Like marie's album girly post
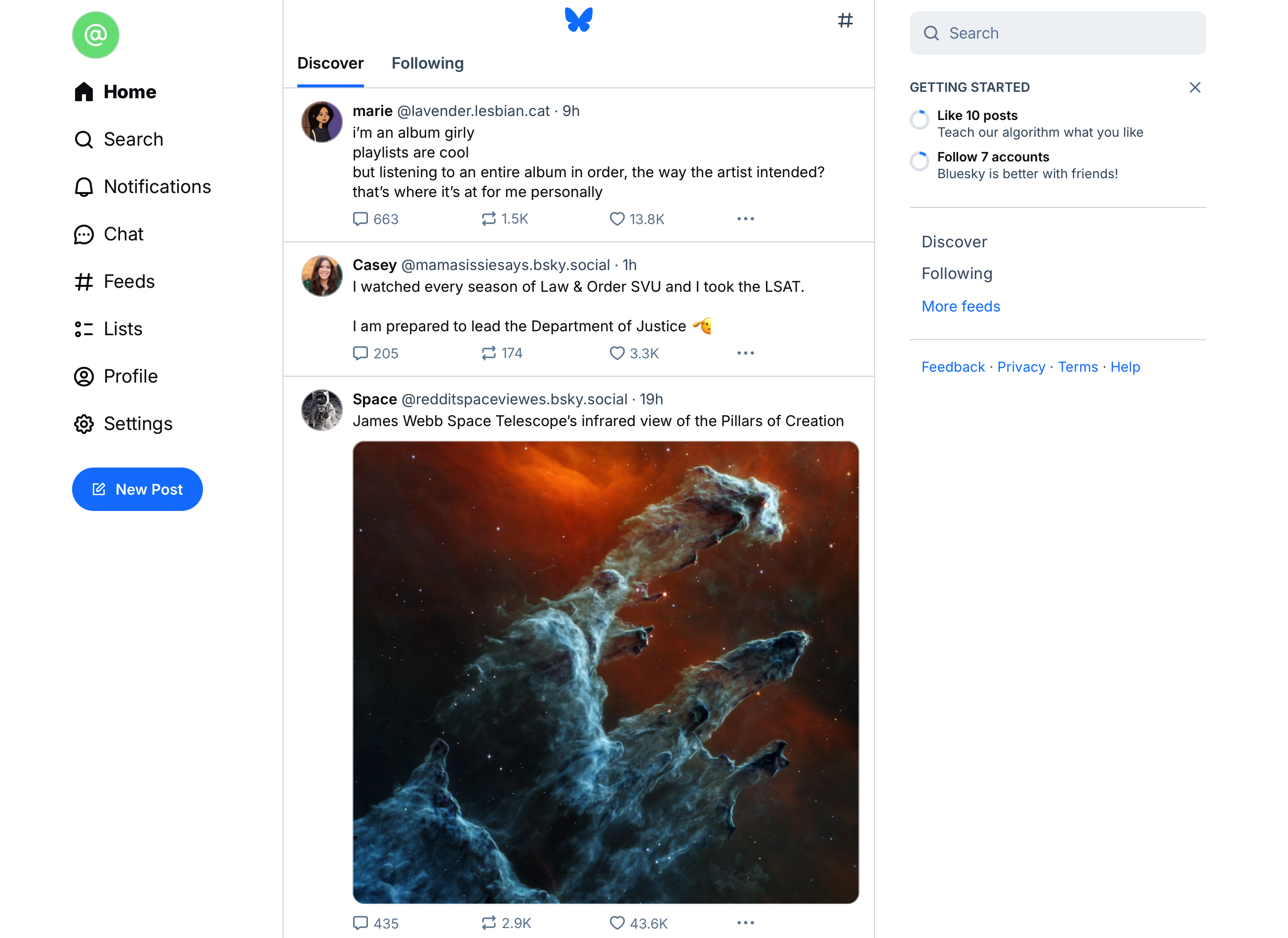The image size is (1288, 938). click(x=617, y=219)
